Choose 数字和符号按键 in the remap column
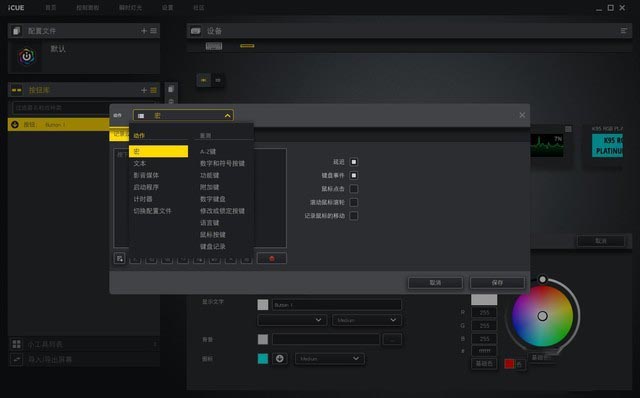Screen dimensions: 640x398 222,163
